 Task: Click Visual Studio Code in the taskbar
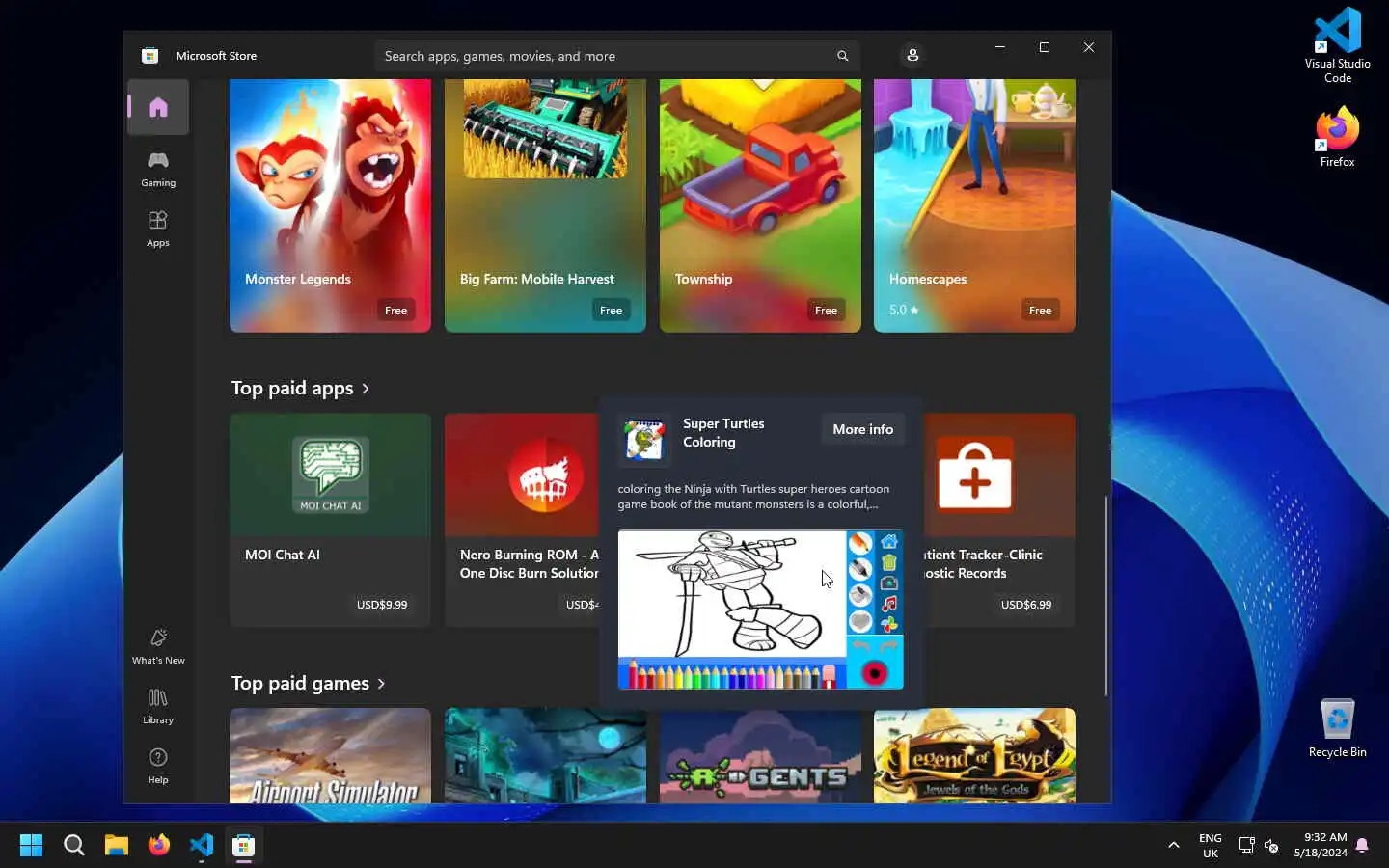pos(201,845)
